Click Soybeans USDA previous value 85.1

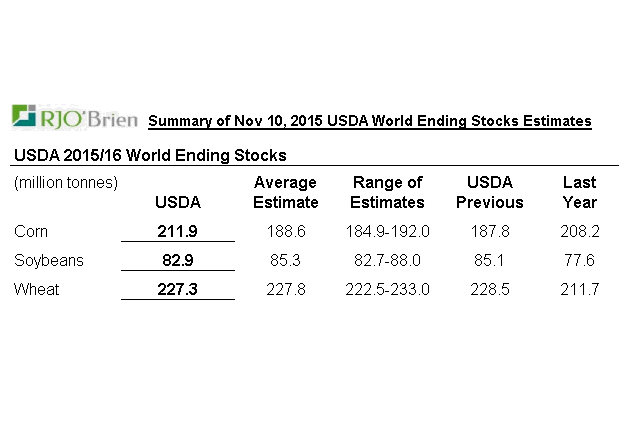(490, 260)
